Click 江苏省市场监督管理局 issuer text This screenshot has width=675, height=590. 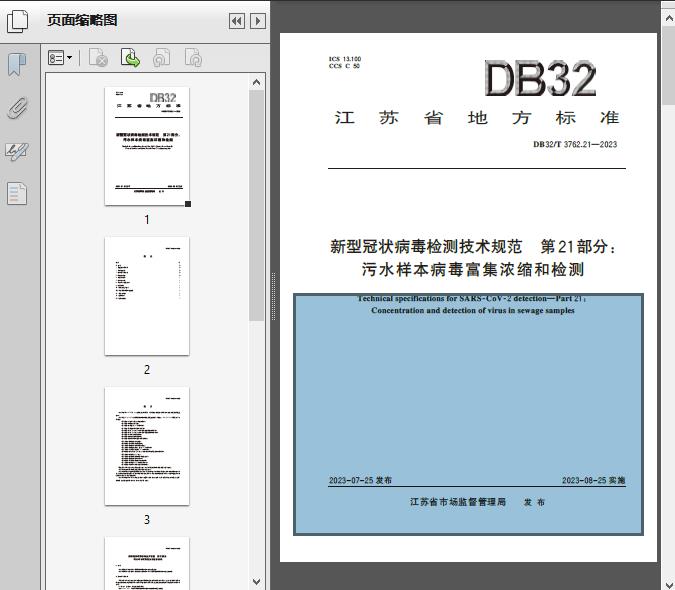(x=458, y=502)
